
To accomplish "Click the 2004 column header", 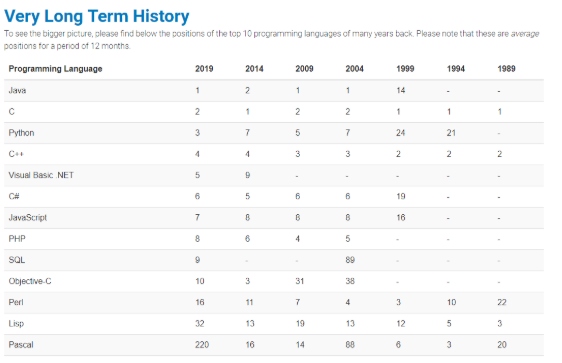I will (x=354, y=69).
